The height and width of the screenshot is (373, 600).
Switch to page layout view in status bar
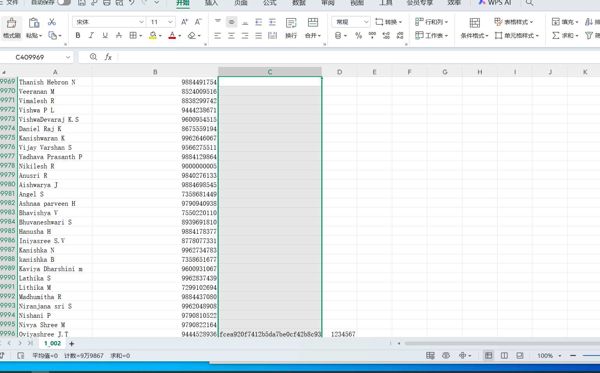point(504,355)
